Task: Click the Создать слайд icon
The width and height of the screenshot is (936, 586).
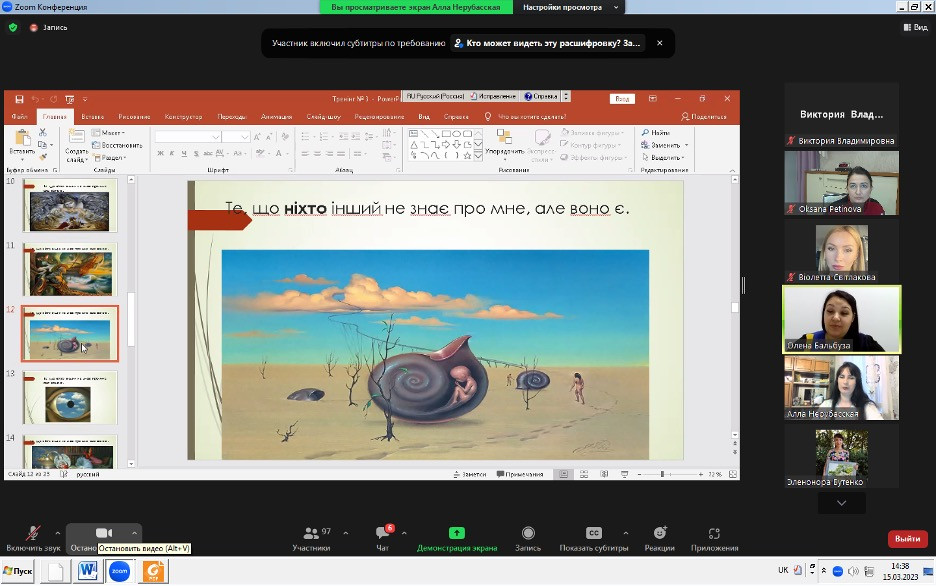Action: (76, 138)
